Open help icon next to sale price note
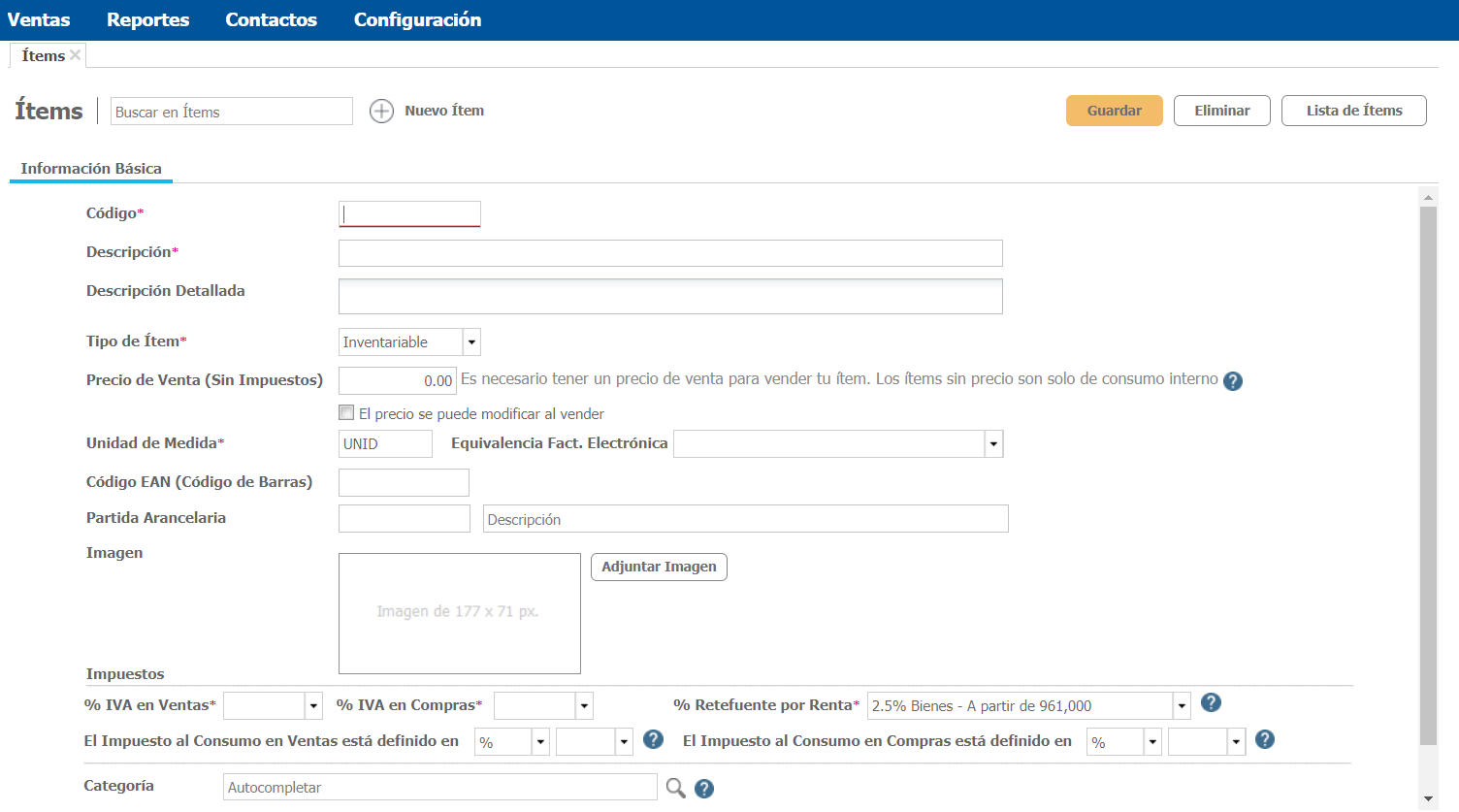Screen dimensions: 1459x812 click(1232, 381)
